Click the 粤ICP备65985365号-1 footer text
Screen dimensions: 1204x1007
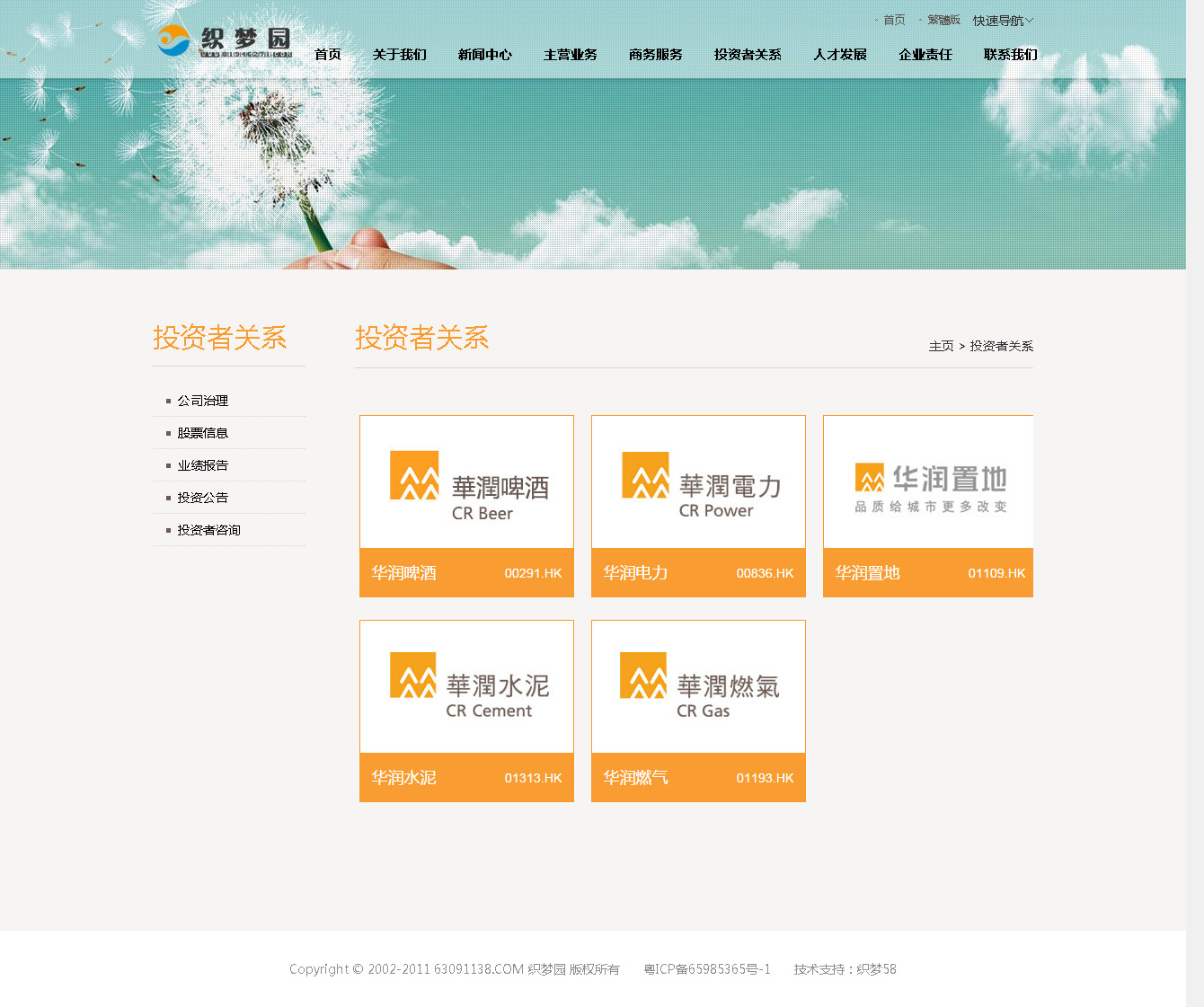click(707, 969)
